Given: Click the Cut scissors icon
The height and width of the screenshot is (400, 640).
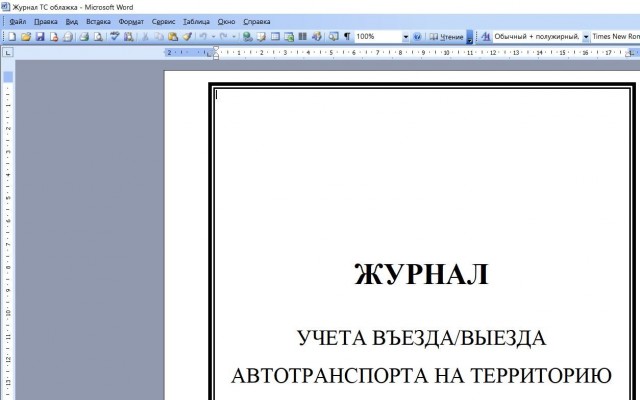Looking at the screenshot, I should [x=145, y=37].
